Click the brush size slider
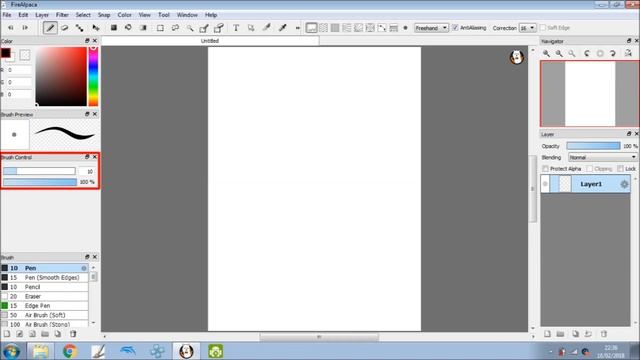 click(39, 171)
